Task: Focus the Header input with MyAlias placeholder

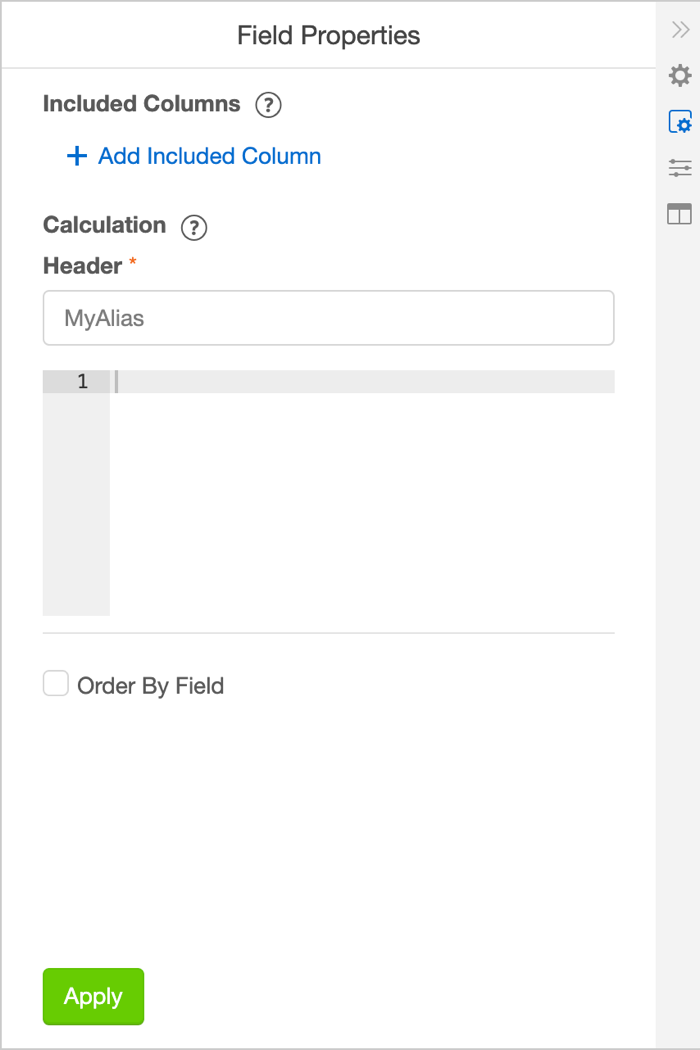Action: (328, 319)
